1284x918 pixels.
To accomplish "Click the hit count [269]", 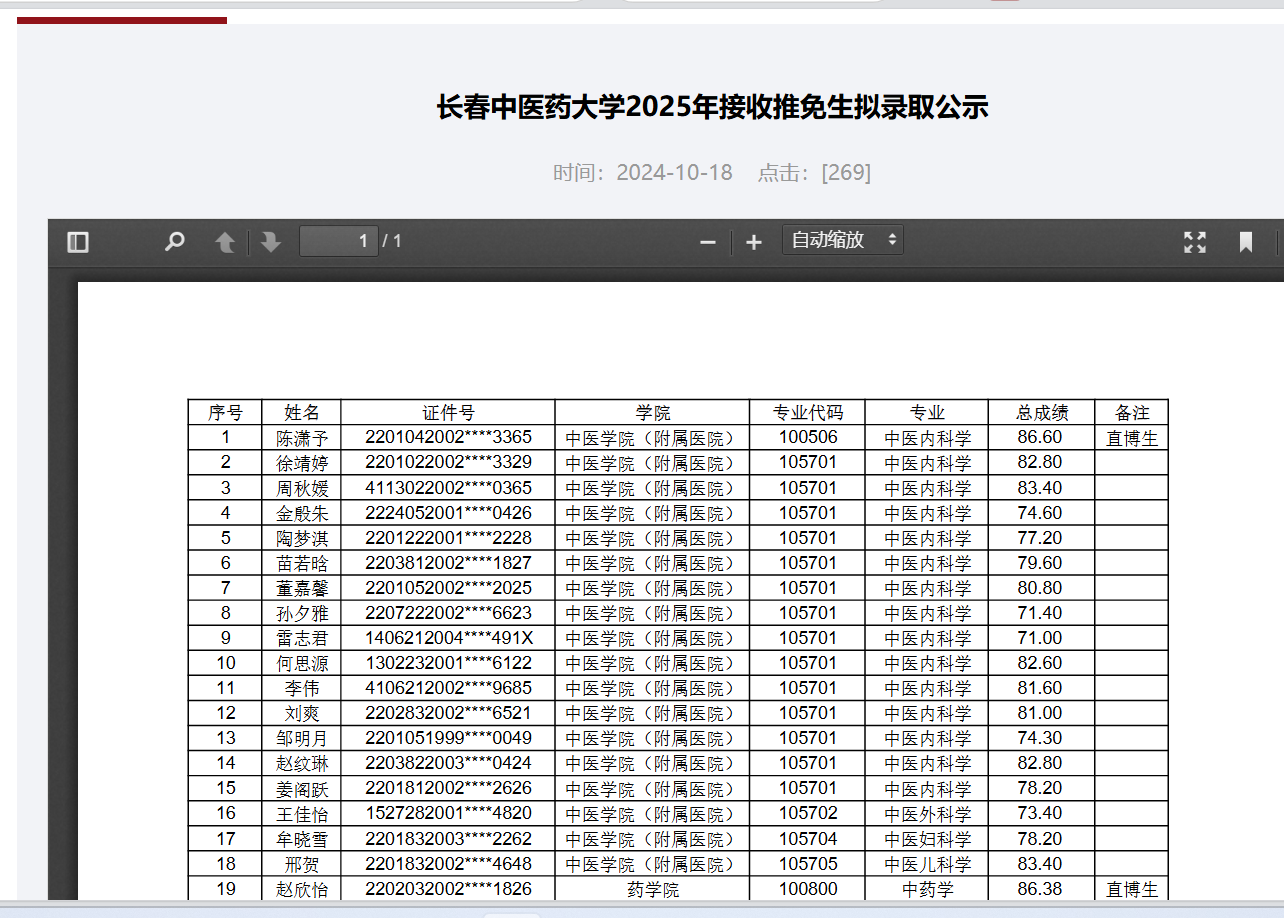I will pyautogui.click(x=846, y=173).
